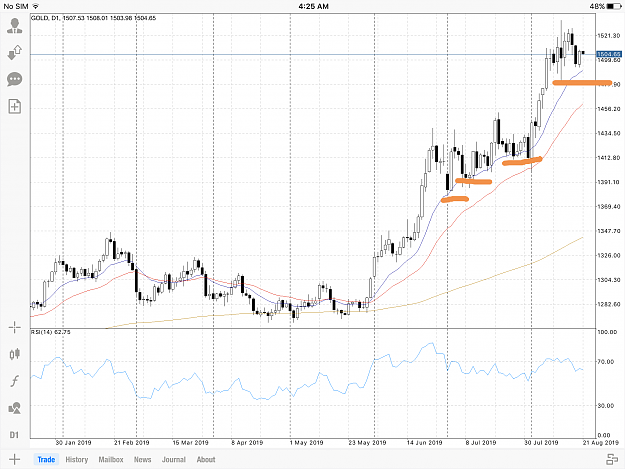Click the 1369.40 price axis label
625x469 pixels.
[x=609, y=206]
